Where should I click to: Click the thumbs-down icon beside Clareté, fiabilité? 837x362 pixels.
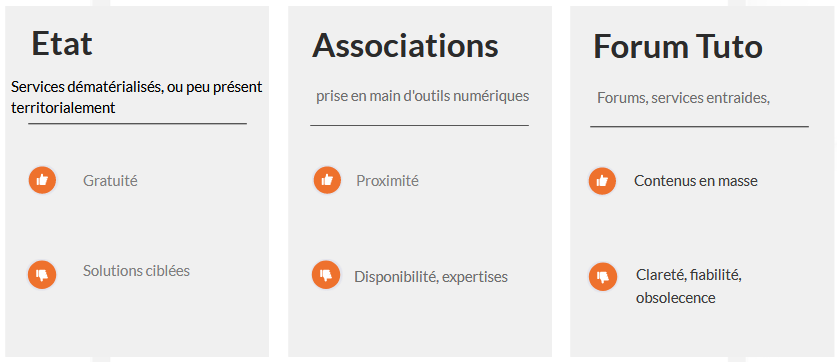click(x=603, y=277)
